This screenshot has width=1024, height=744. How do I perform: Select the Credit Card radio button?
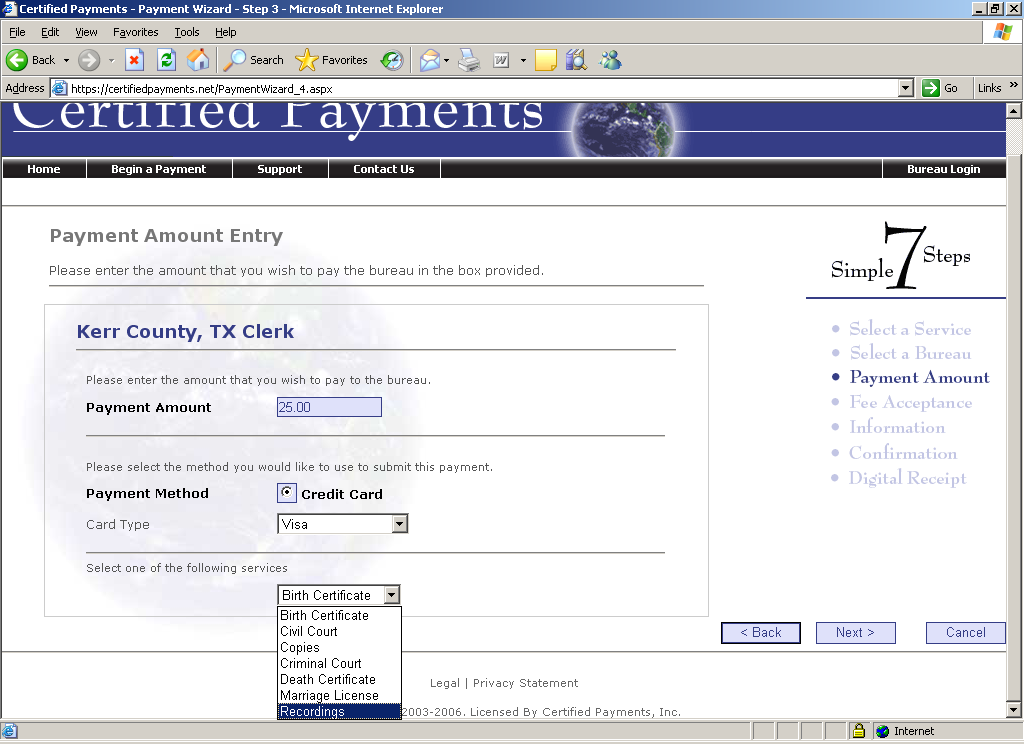click(x=287, y=493)
